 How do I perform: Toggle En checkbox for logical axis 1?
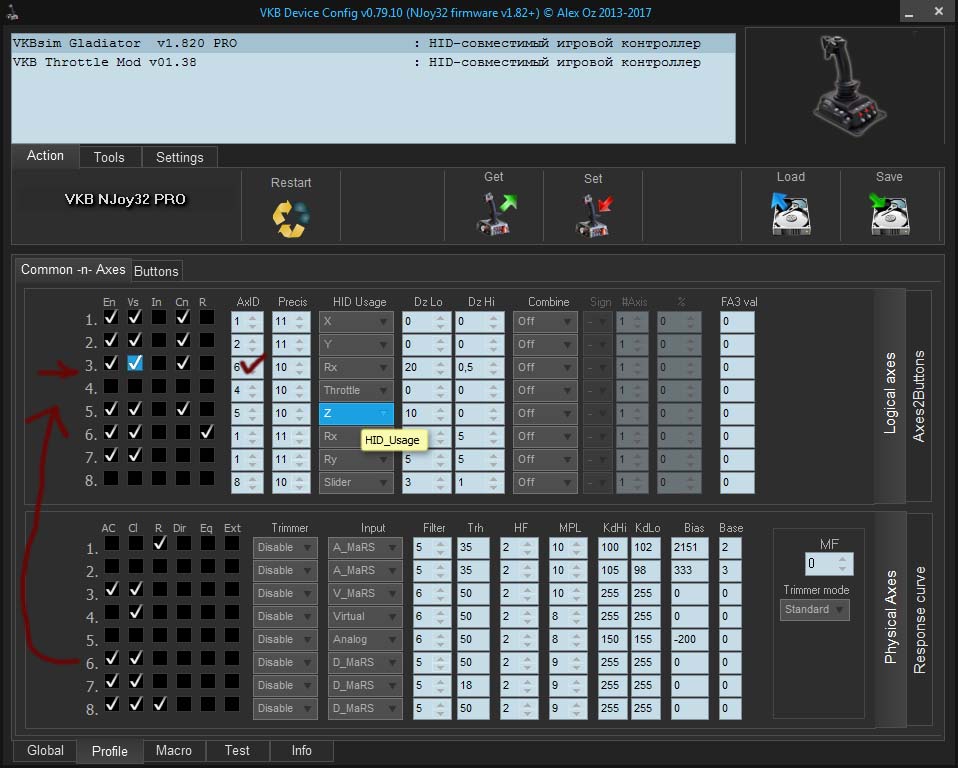[111, 317]
